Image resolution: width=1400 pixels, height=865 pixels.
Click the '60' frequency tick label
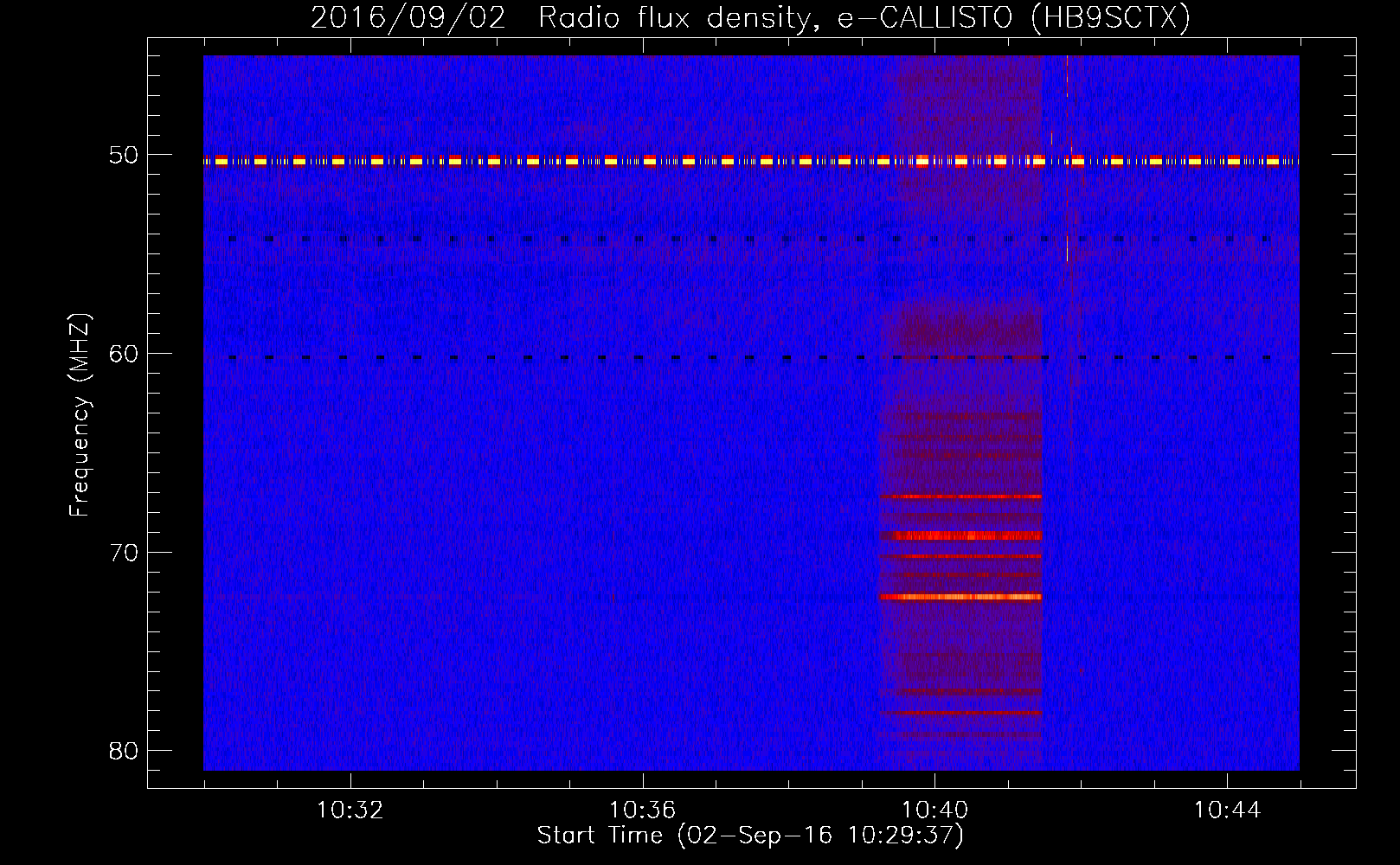[x=124, y=354]
